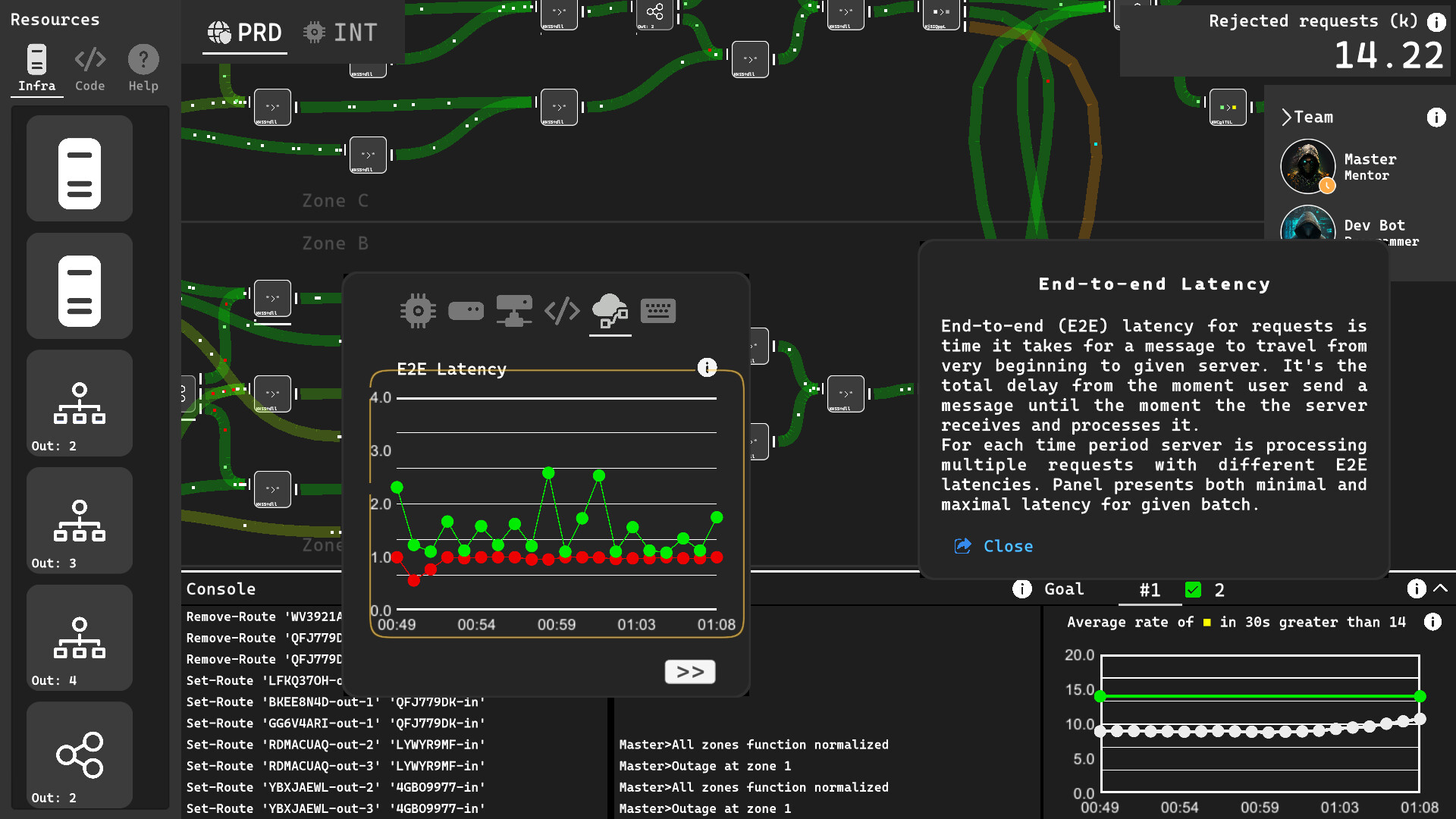Open info for the Average rate goal
Screen dimensions: 1456x819
[1434, 622]
